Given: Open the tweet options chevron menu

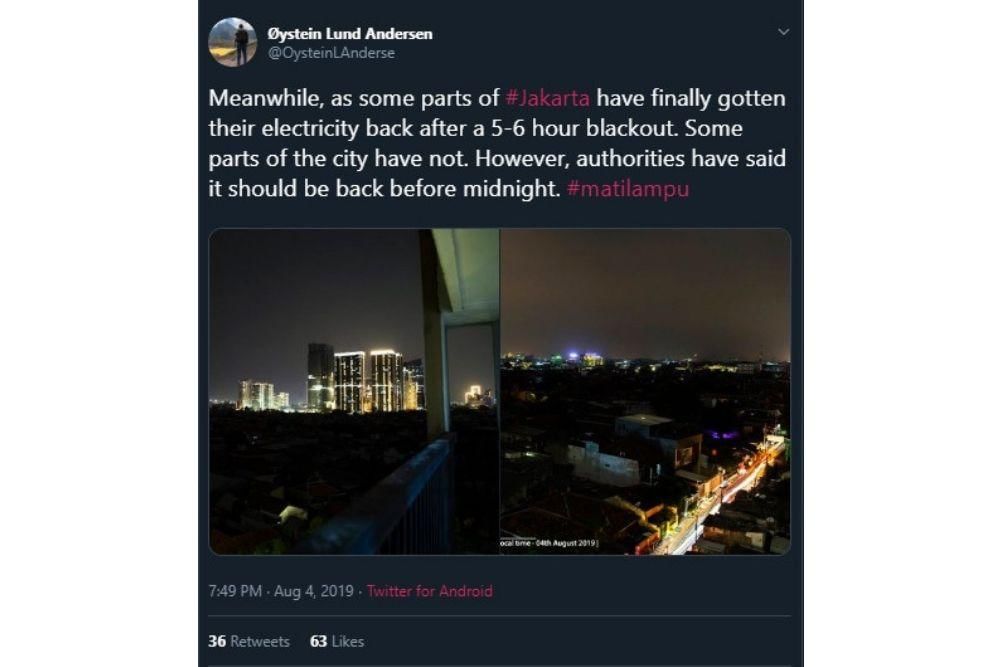Looking at the screenshot, I should click(x=783, y=32).
